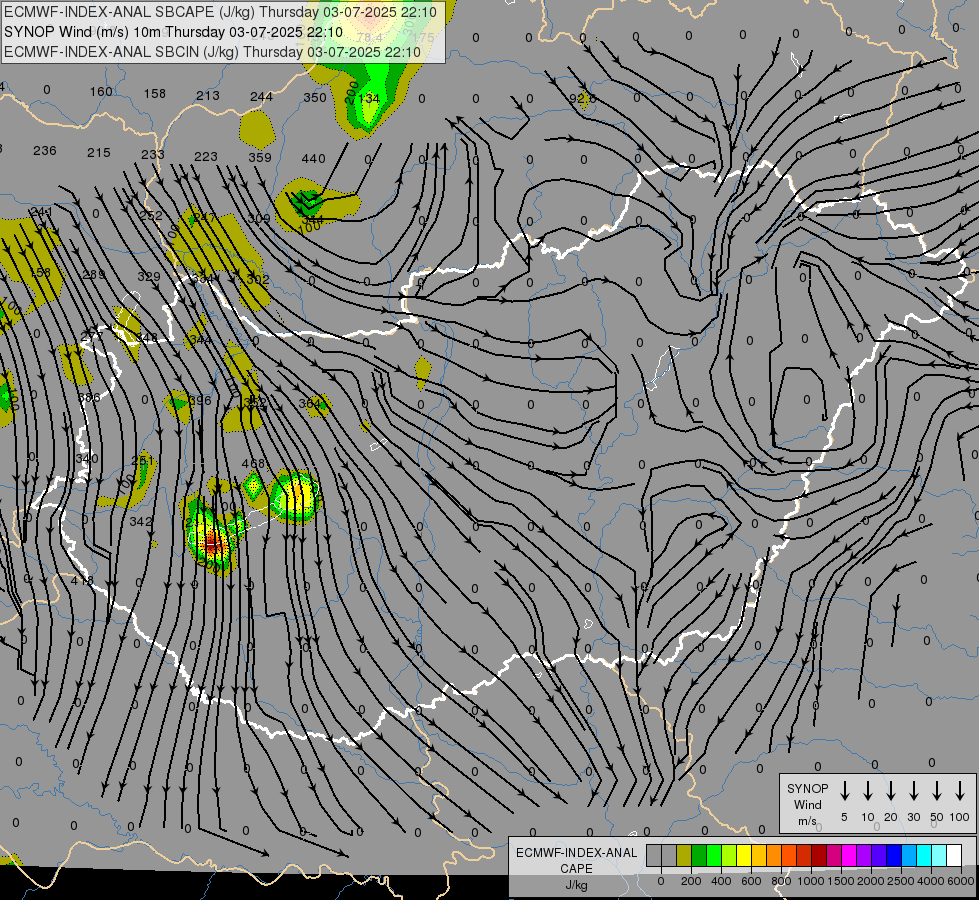
Task: Click the 1000 tick on CAPE colorbar
Action: (810, 881)
